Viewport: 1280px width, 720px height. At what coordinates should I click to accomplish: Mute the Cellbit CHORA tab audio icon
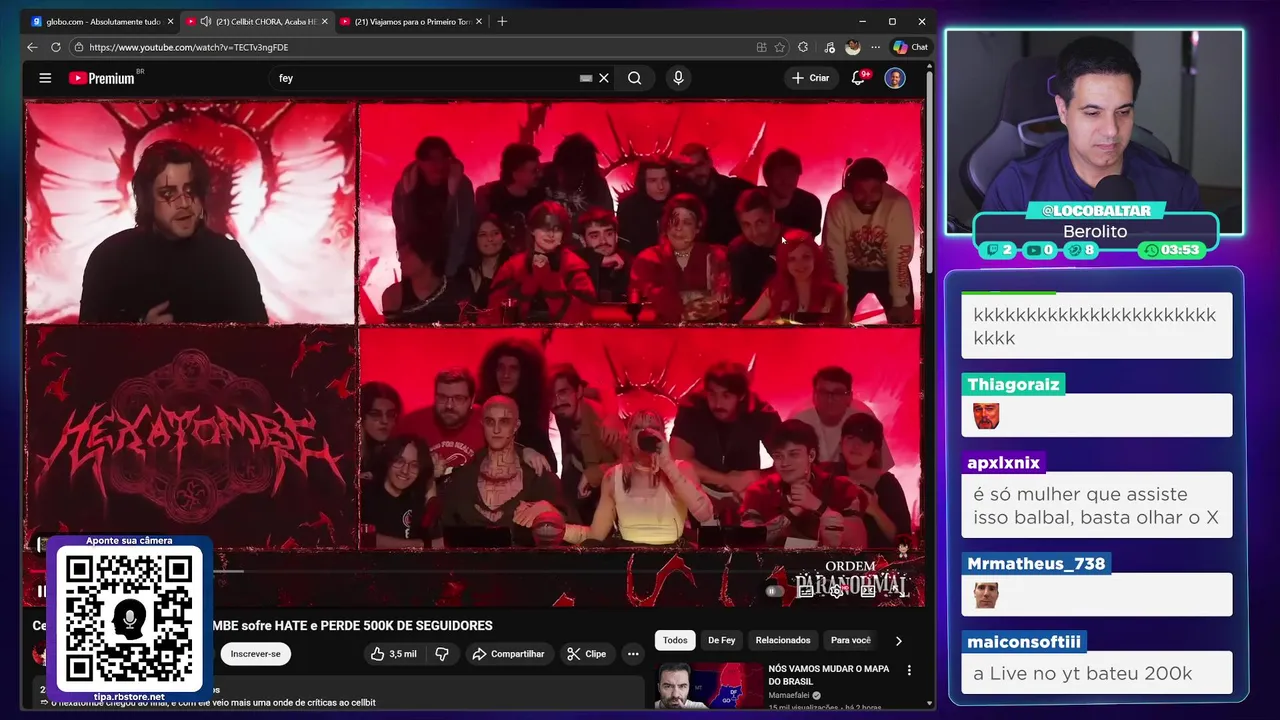pyautogui.click(x=205, y=21)
